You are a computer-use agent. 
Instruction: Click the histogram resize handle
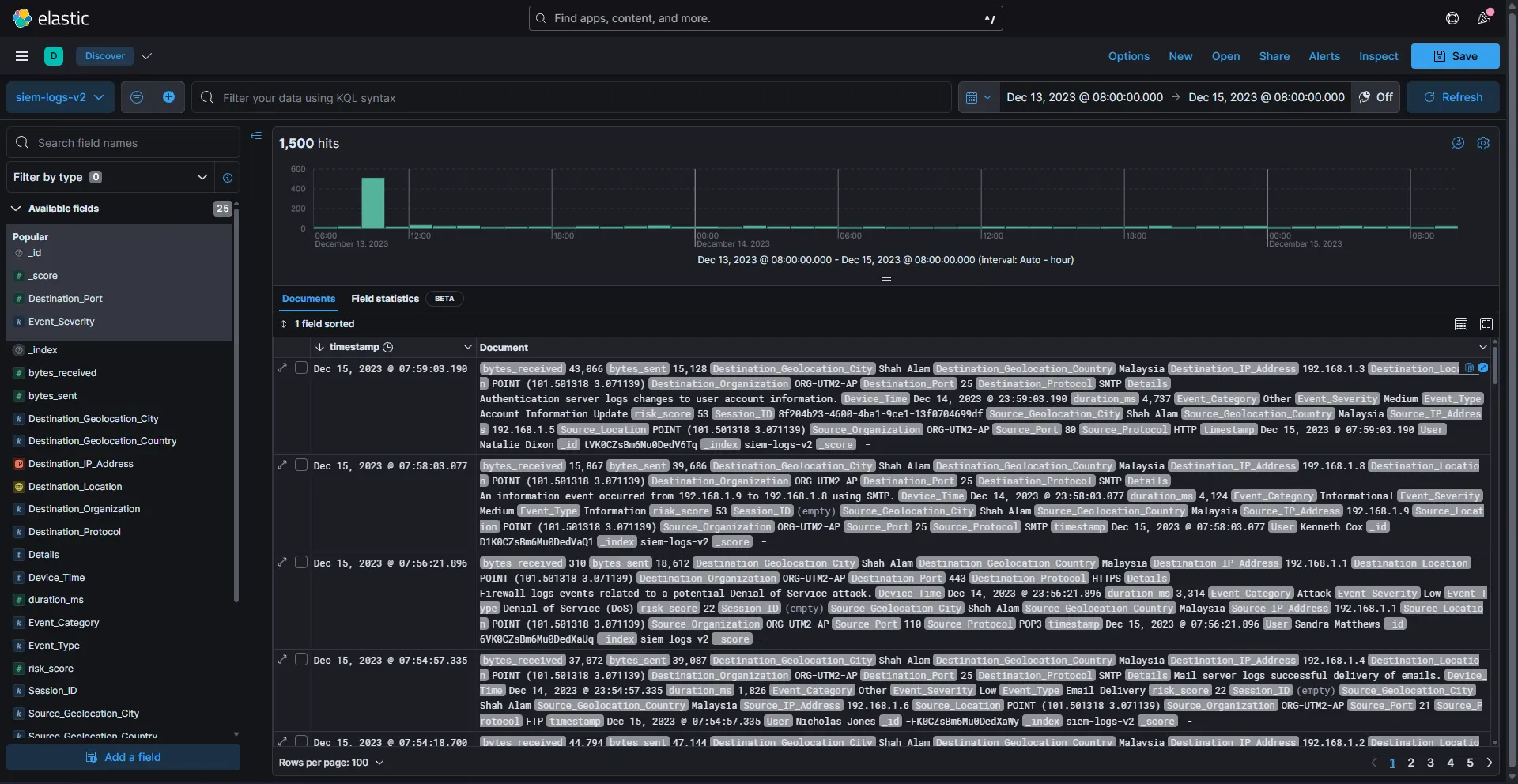click(885, 279)
